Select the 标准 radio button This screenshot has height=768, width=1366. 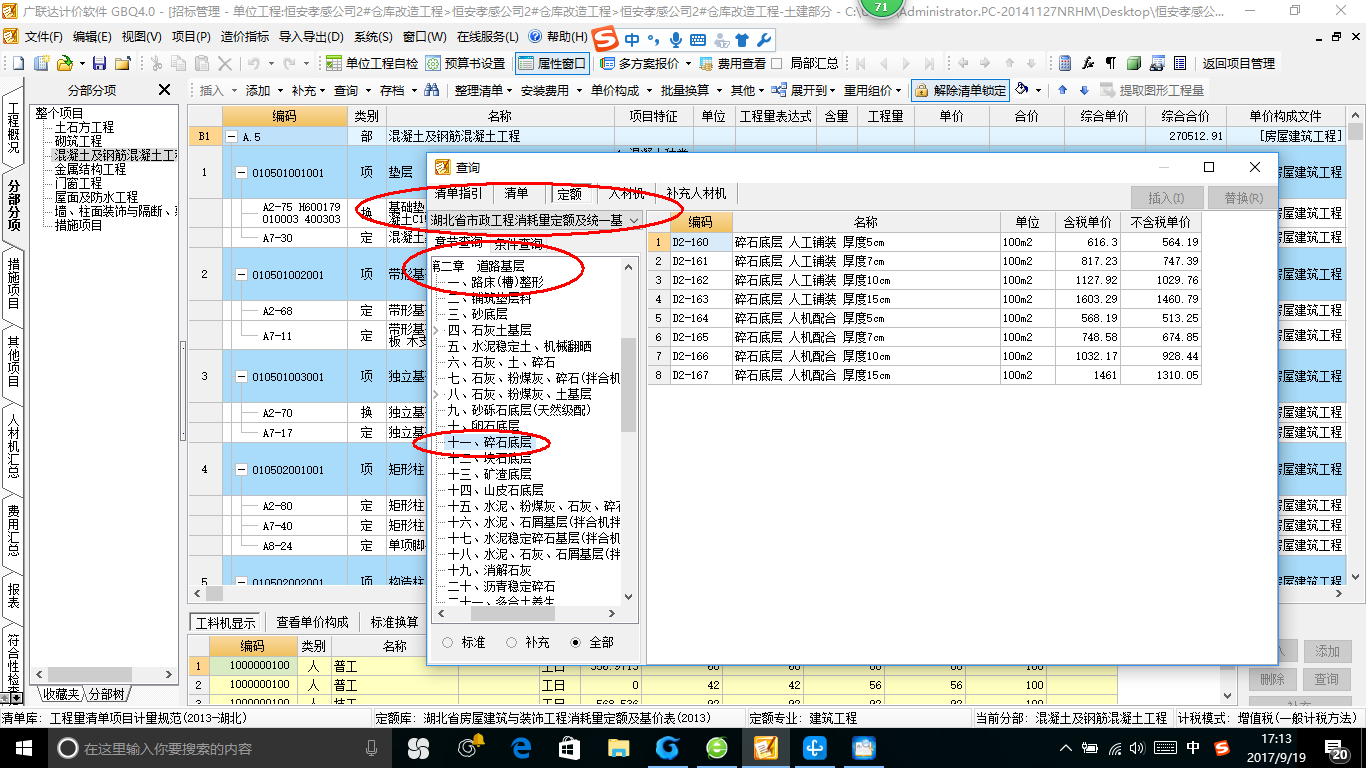(447, 642)
